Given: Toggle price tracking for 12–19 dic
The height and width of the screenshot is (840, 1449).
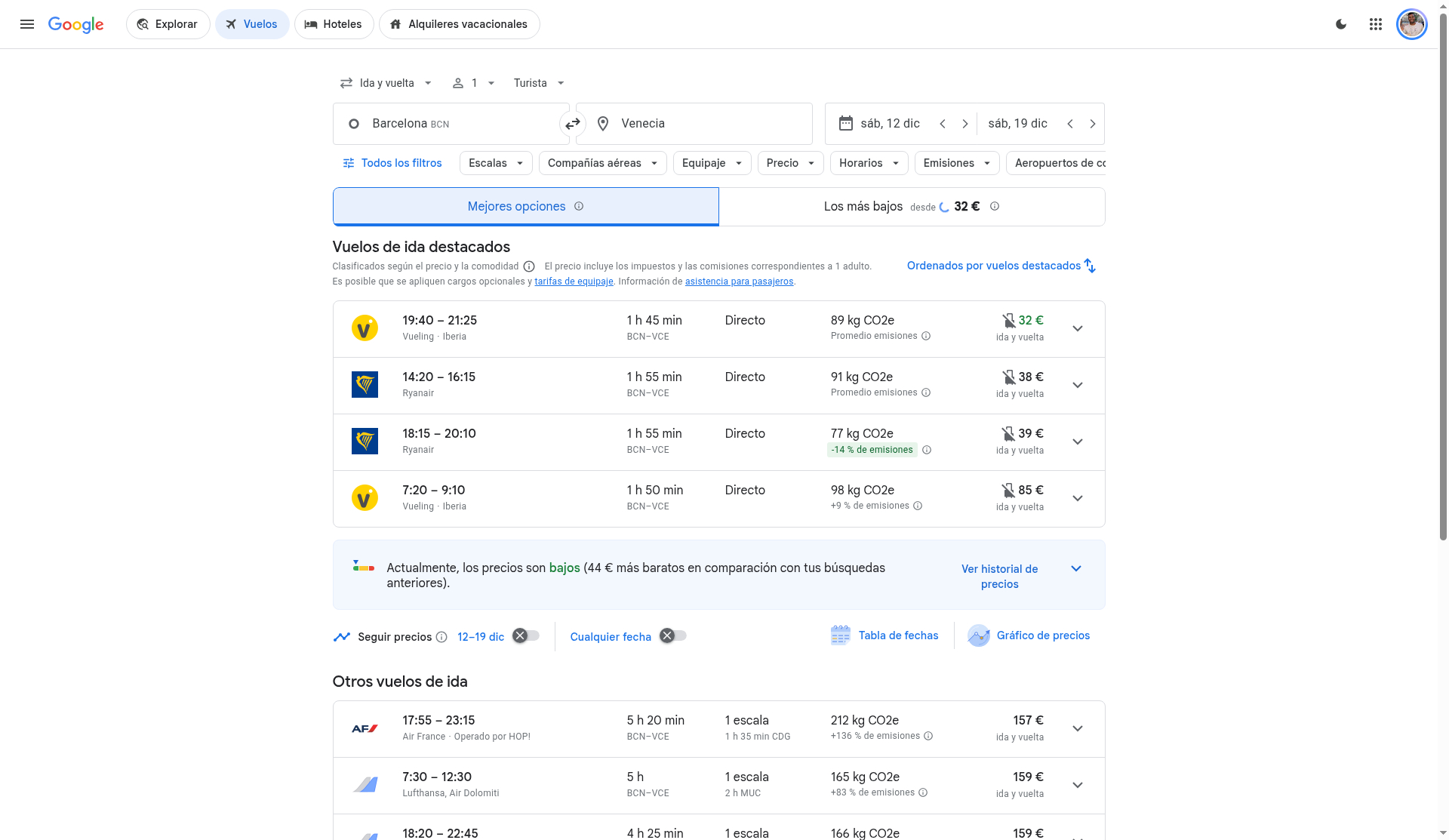Looking at the screenshot, I should point(526,636).
